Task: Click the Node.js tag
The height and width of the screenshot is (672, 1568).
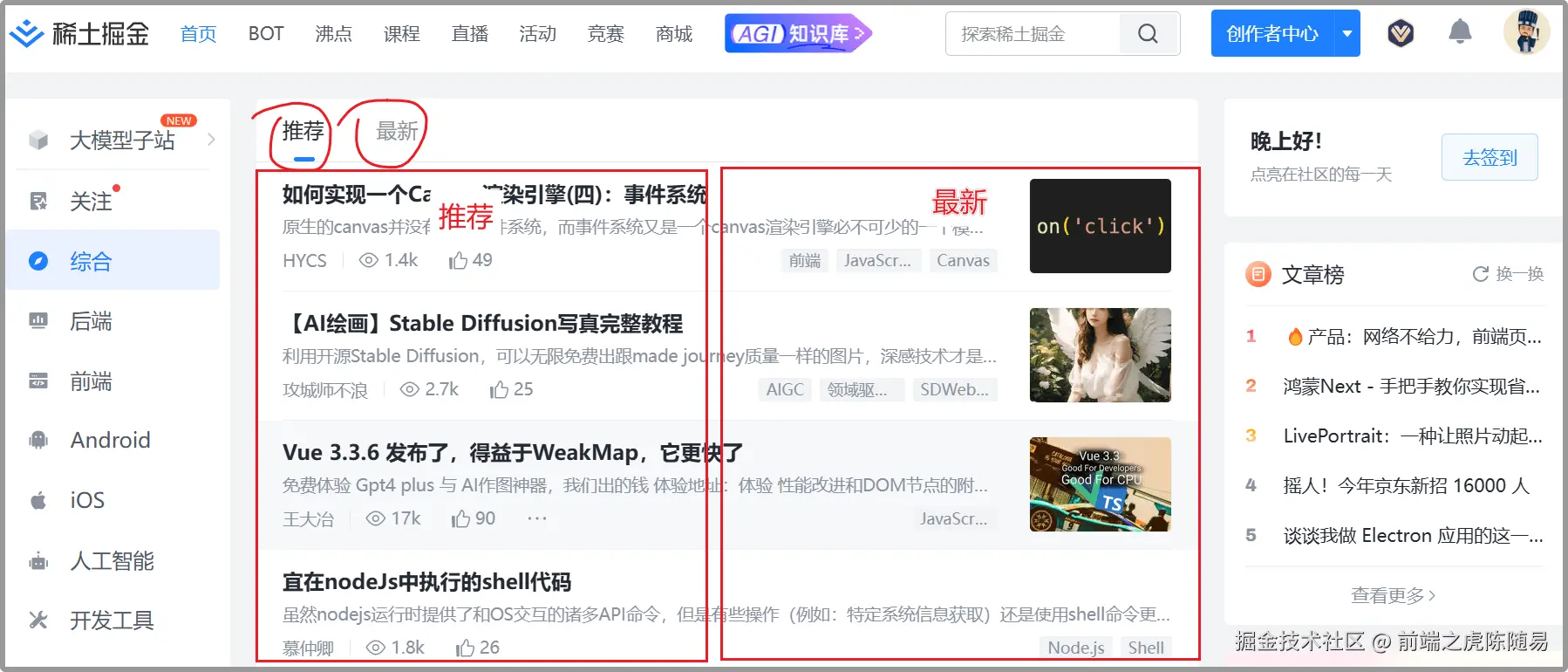Action: coord(1076,648)
